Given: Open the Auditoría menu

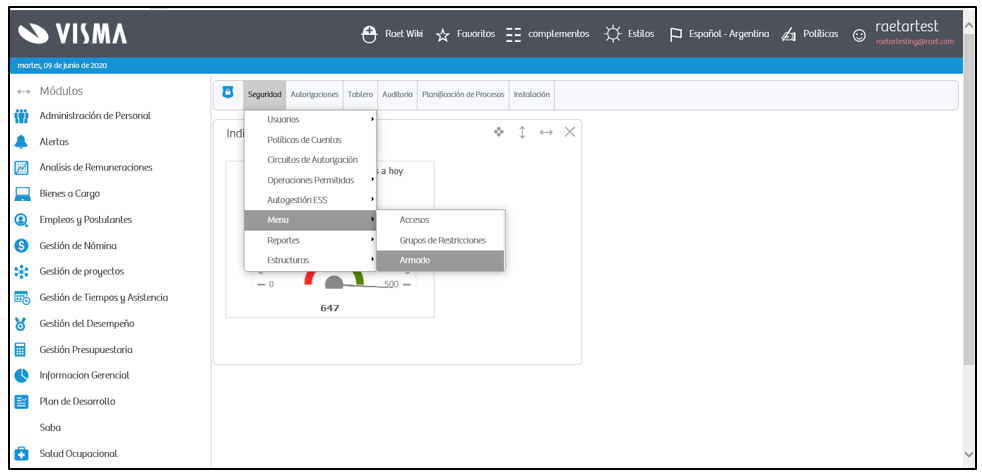Looking at the screenshot, I should coord(397,95).
